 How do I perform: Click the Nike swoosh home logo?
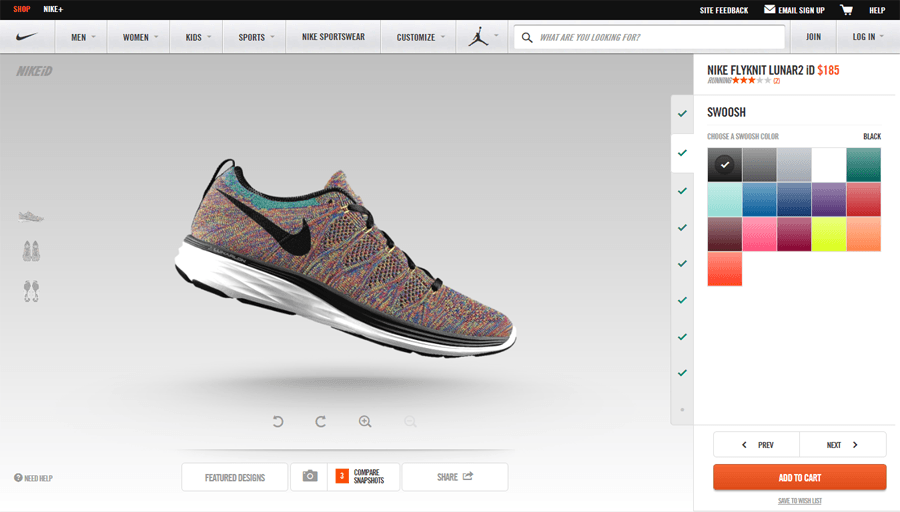(x=26, y=37)
